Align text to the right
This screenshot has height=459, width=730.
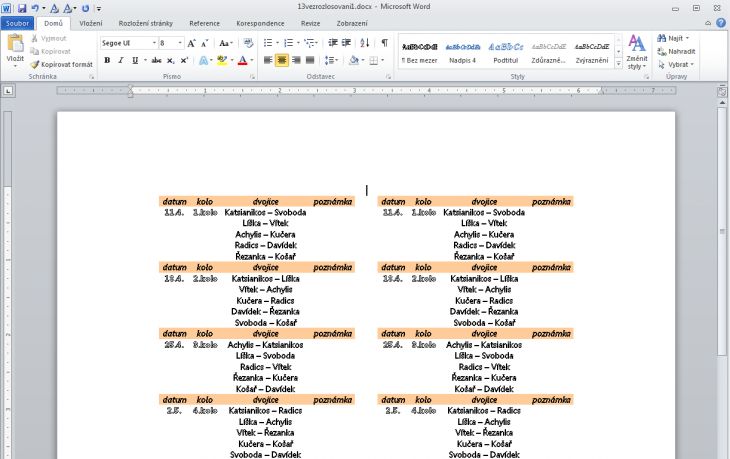click(x=296, y=60)
